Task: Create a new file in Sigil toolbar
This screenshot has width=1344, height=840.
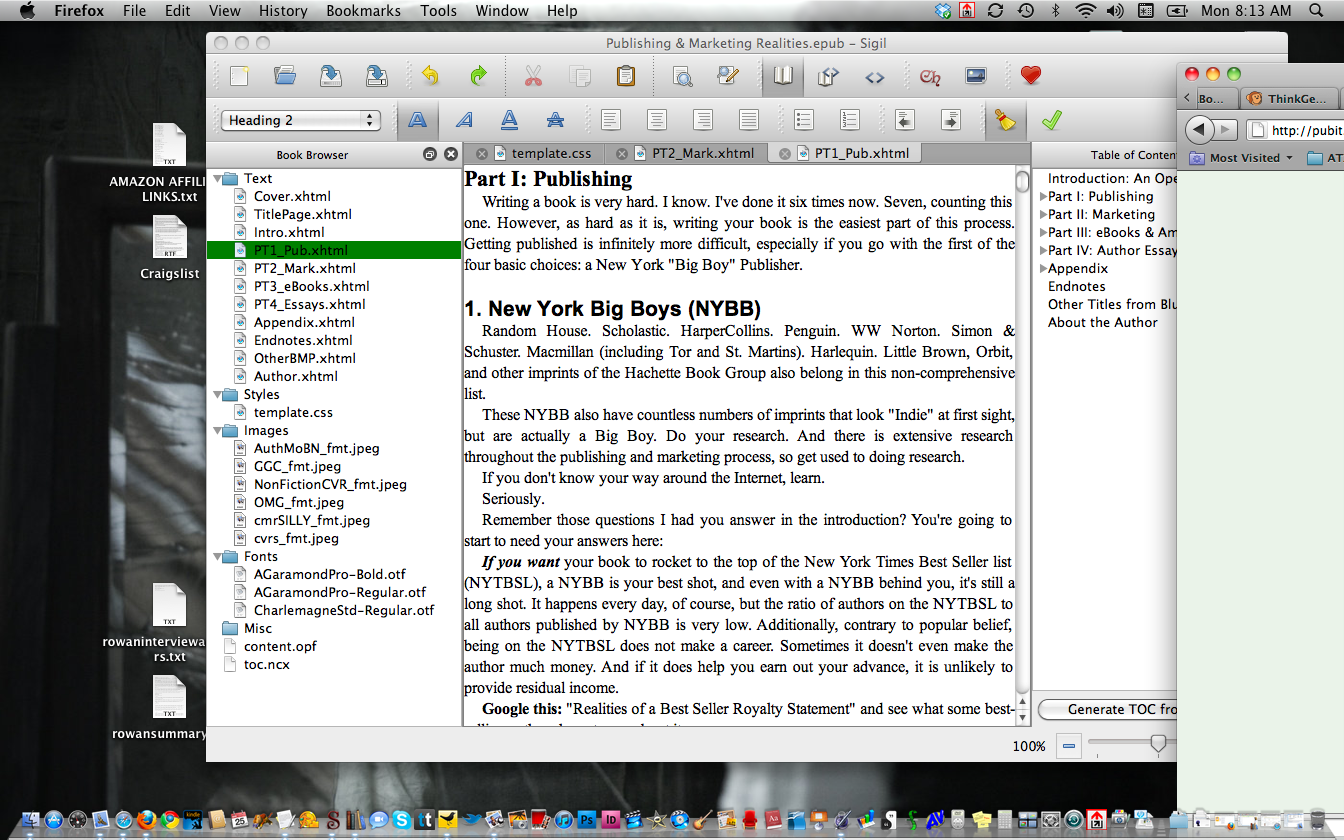Action: [239, 76]
